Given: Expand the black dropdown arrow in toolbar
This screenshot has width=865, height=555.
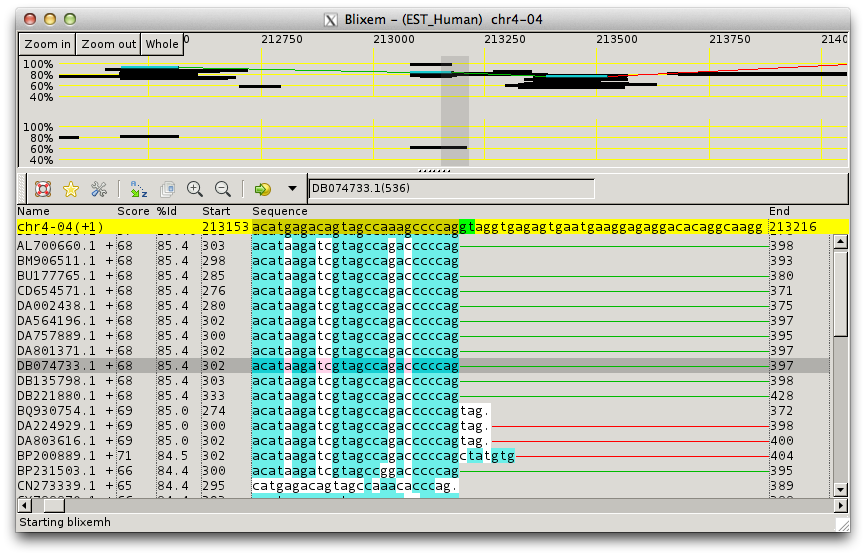Looking at the screenshot, I should (292, 189).
